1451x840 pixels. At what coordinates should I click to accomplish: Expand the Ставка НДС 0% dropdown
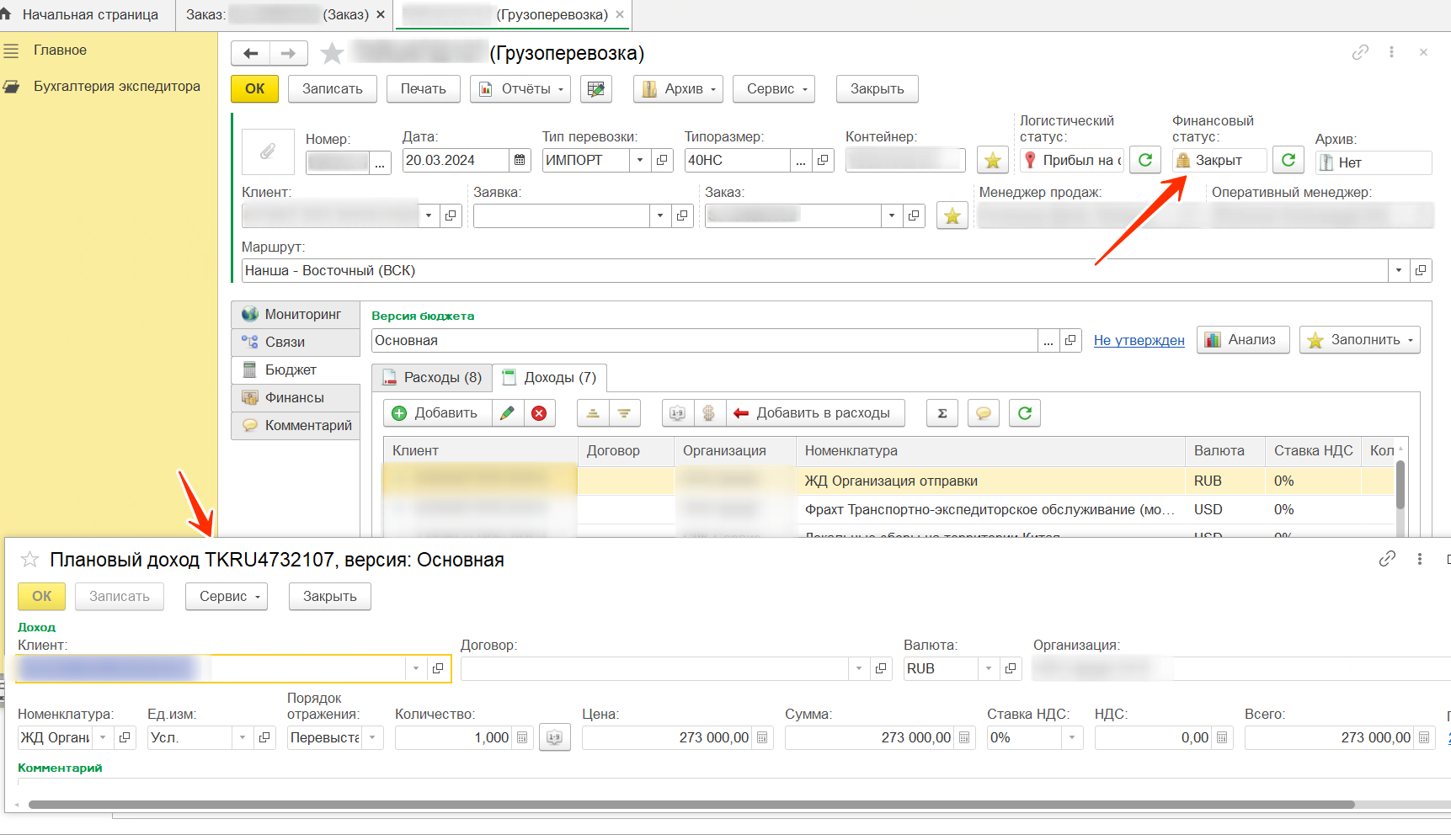pos(1072,737)
